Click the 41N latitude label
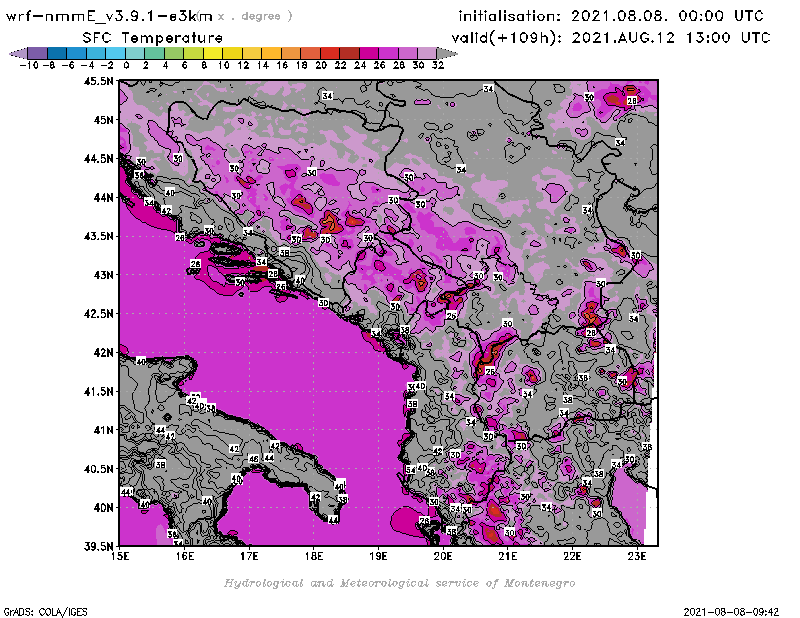Screen dimensions: 800x618 [x=103, y=430]
